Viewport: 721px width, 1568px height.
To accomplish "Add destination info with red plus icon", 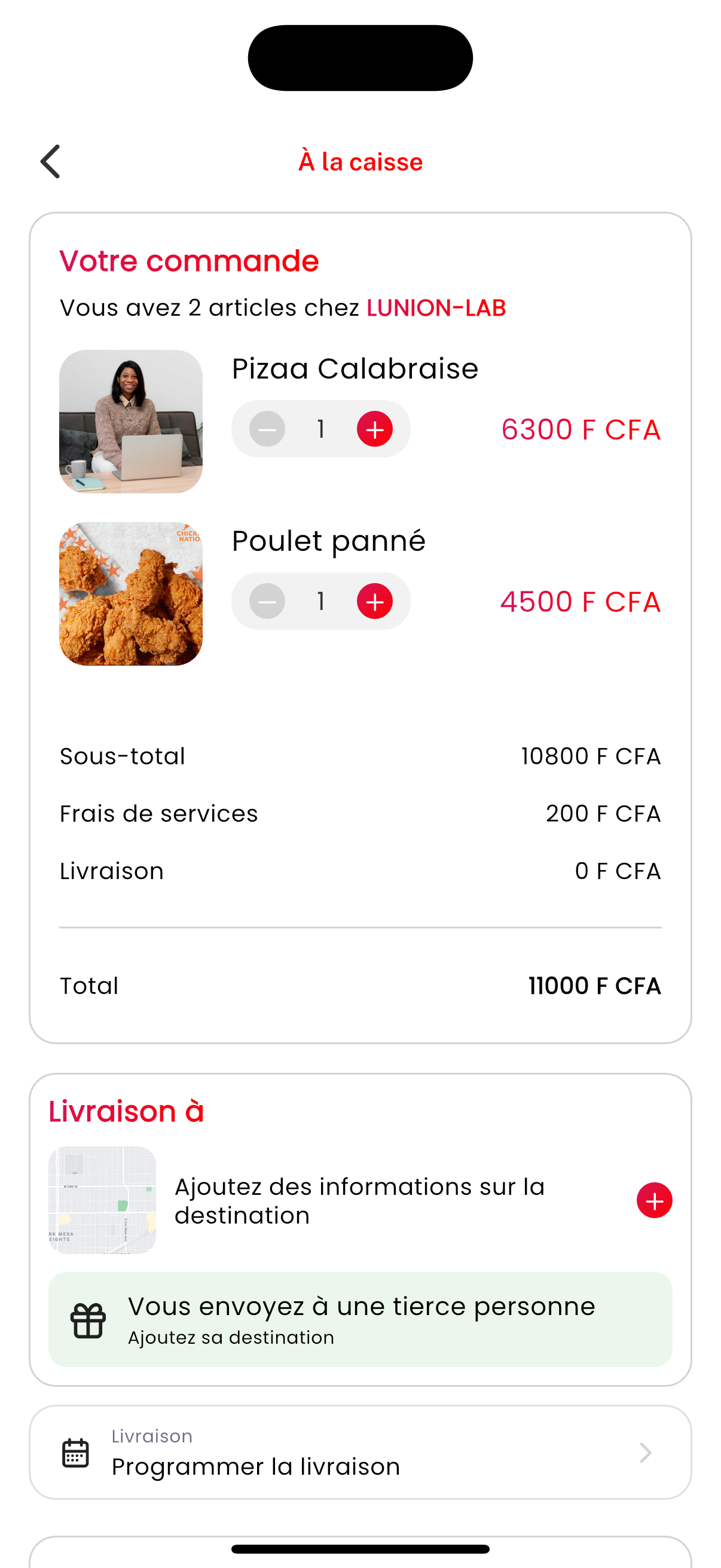I will point(654,1200).
